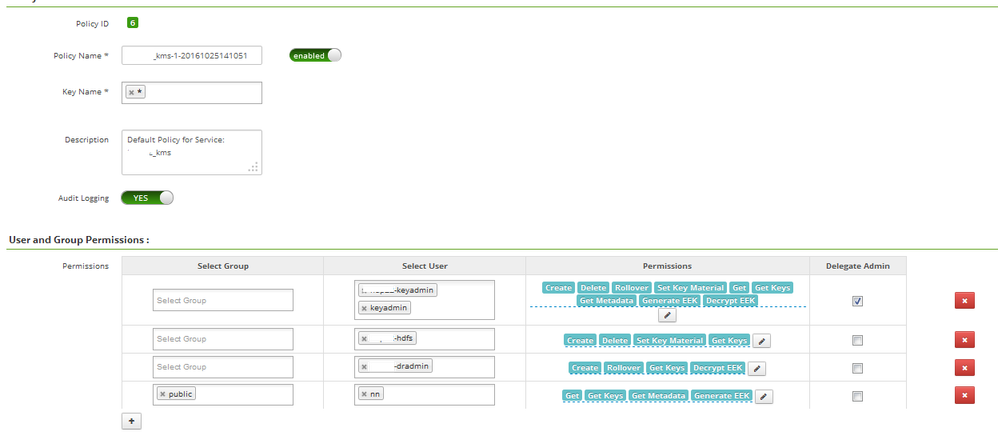Click Create tag in -hdfs row
Image resolution: width=998 pixels, height=440 pixels.
[580, 341]
